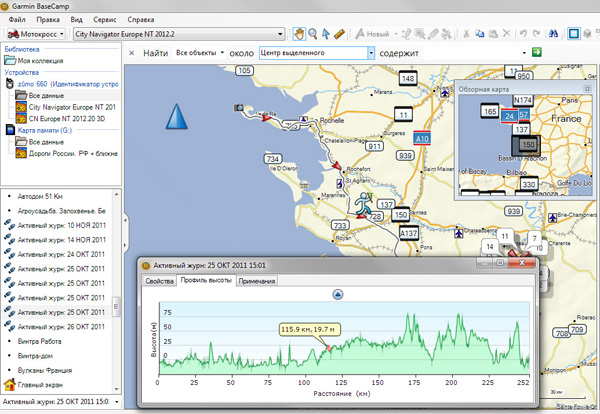Click the blue north arrow marker

click(x=176, y=116)
